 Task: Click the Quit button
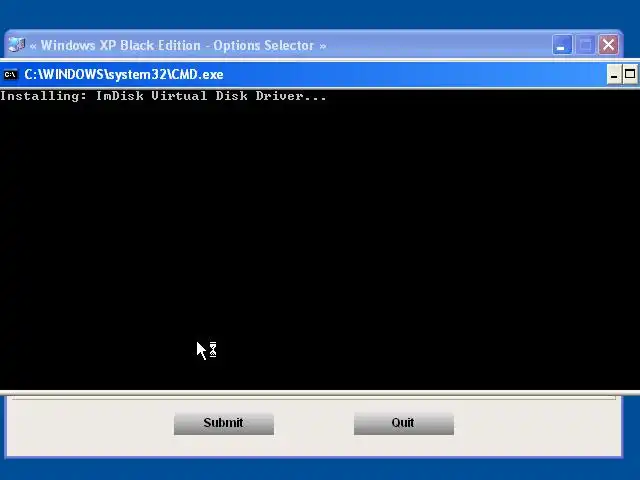click(404, 423)
